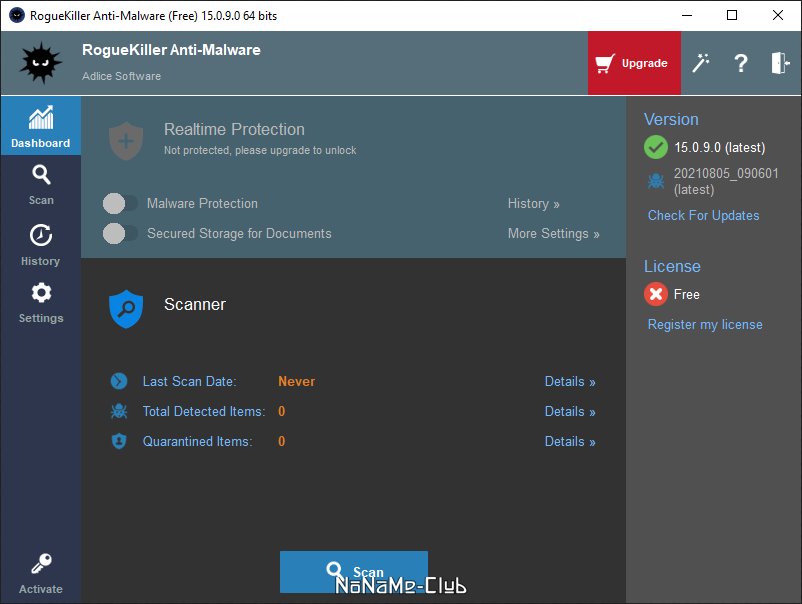Click the 'Adlice Software' subtitle
The width and height of the screenshot is (802, 604).
(122, 76)
